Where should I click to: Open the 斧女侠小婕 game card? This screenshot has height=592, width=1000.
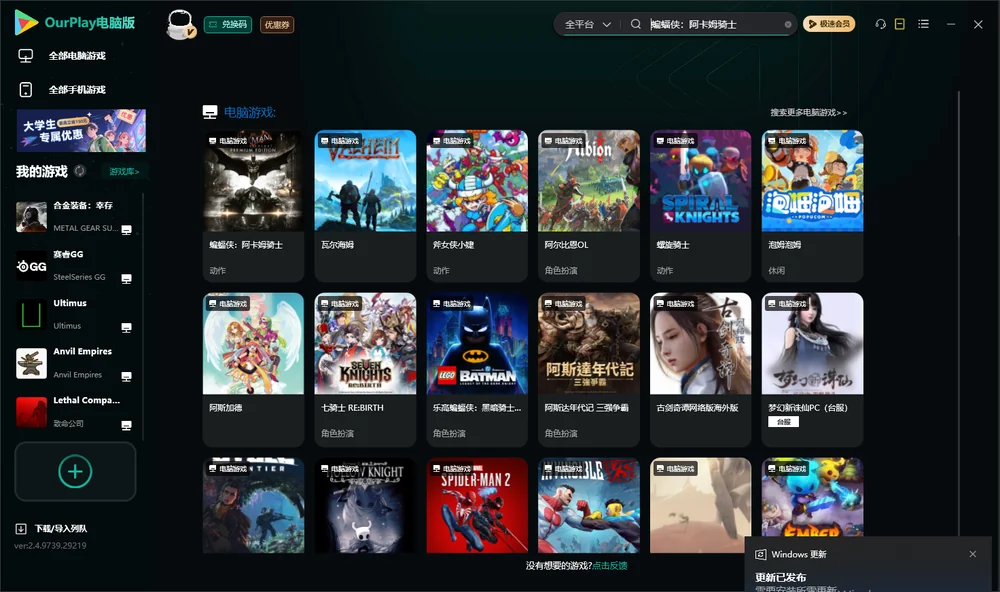477,205
